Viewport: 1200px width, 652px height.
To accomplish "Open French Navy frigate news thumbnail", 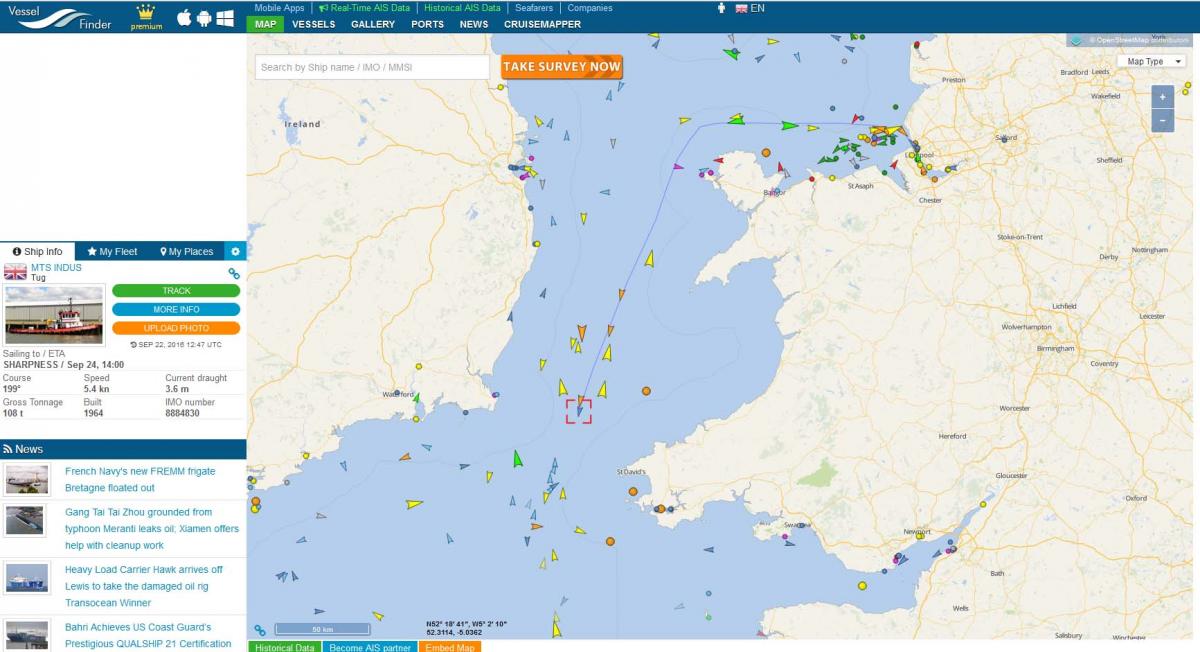I will pyautogui.click(x=26, y=479).
